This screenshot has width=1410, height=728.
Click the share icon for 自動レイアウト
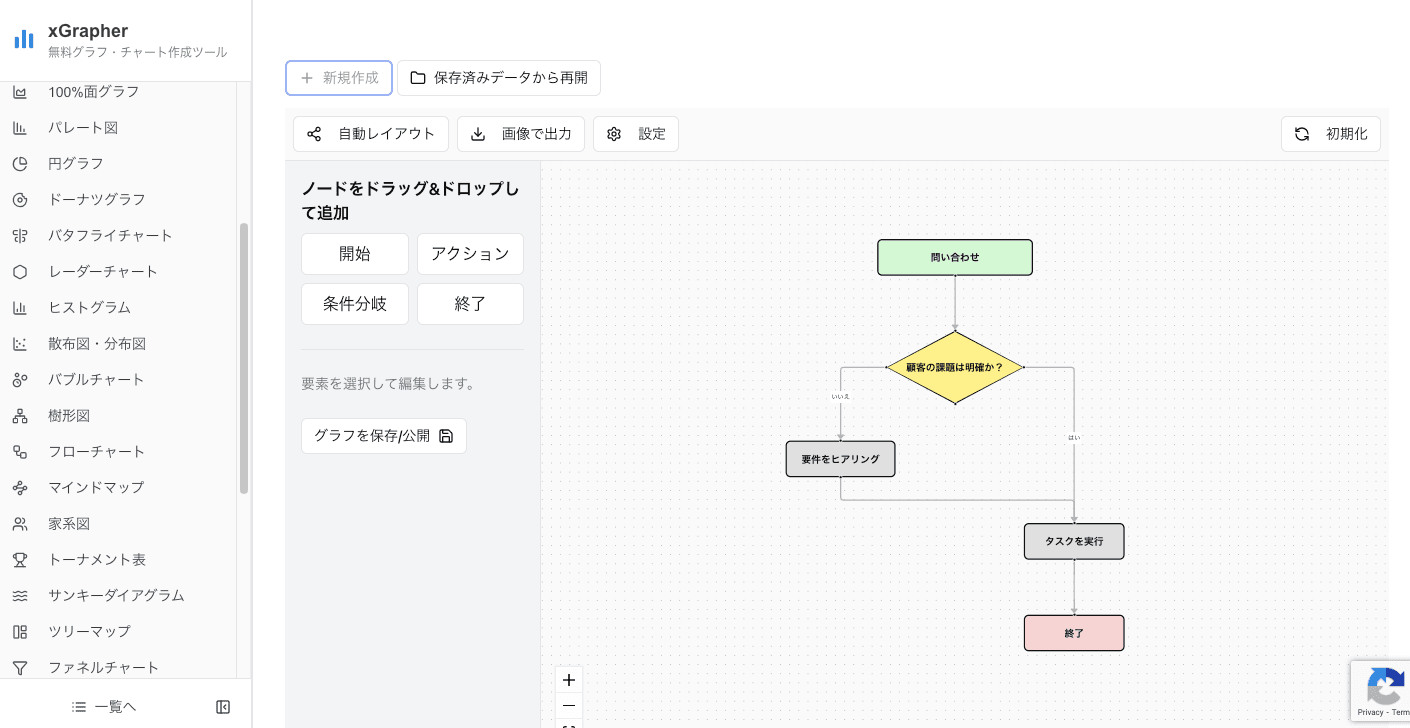314,134
